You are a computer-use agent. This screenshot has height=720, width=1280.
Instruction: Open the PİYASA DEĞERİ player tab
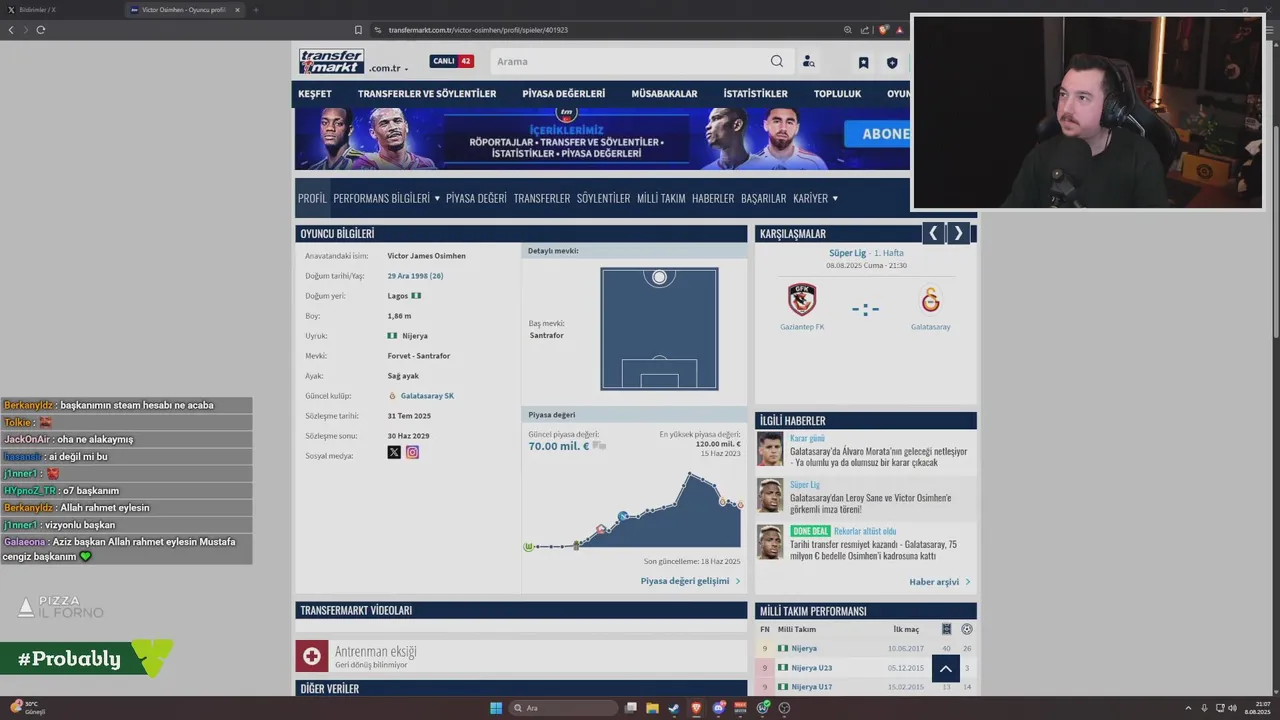pyautogui.click(x=476, y=198)
